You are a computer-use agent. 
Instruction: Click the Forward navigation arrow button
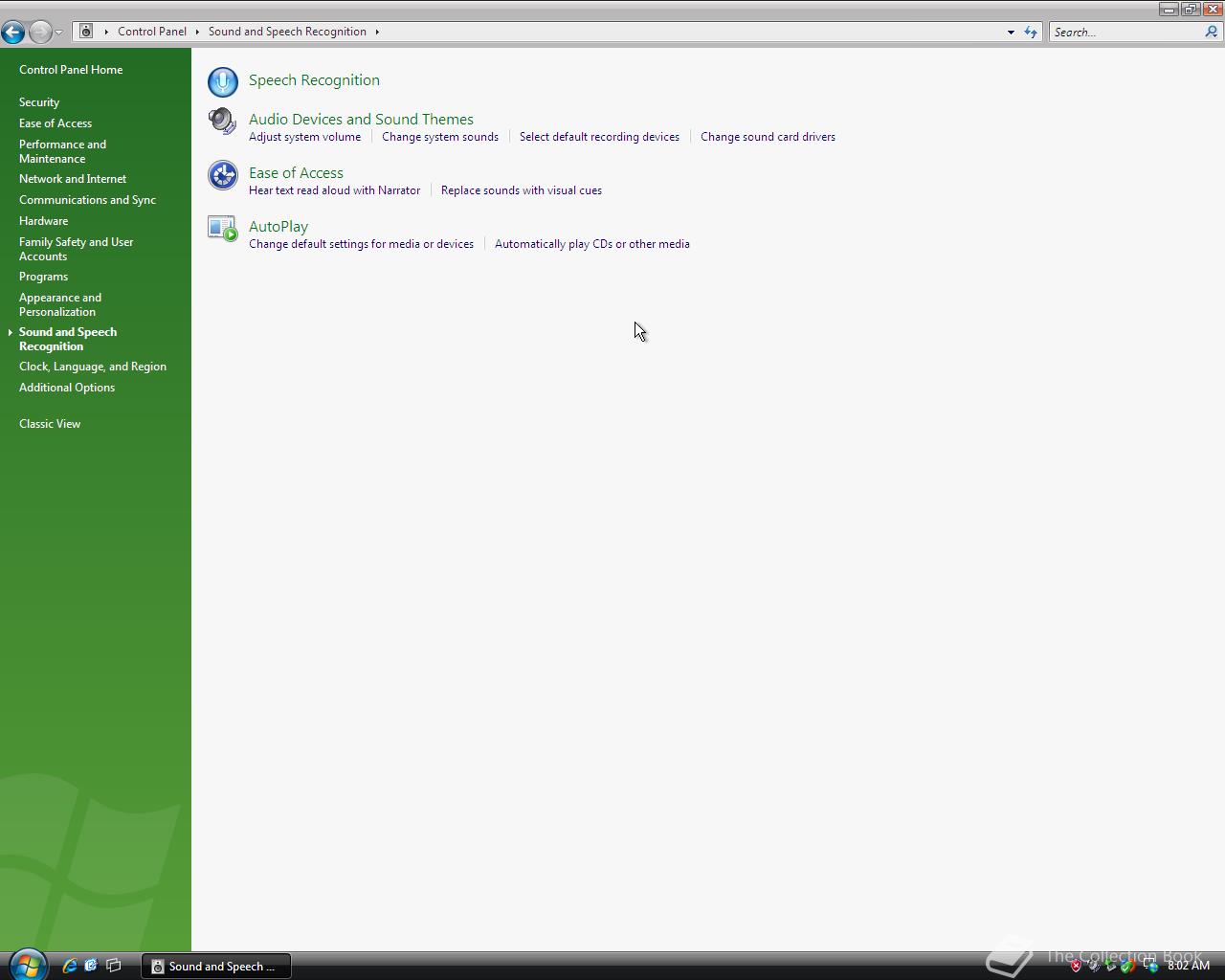(x=40, y=32)
